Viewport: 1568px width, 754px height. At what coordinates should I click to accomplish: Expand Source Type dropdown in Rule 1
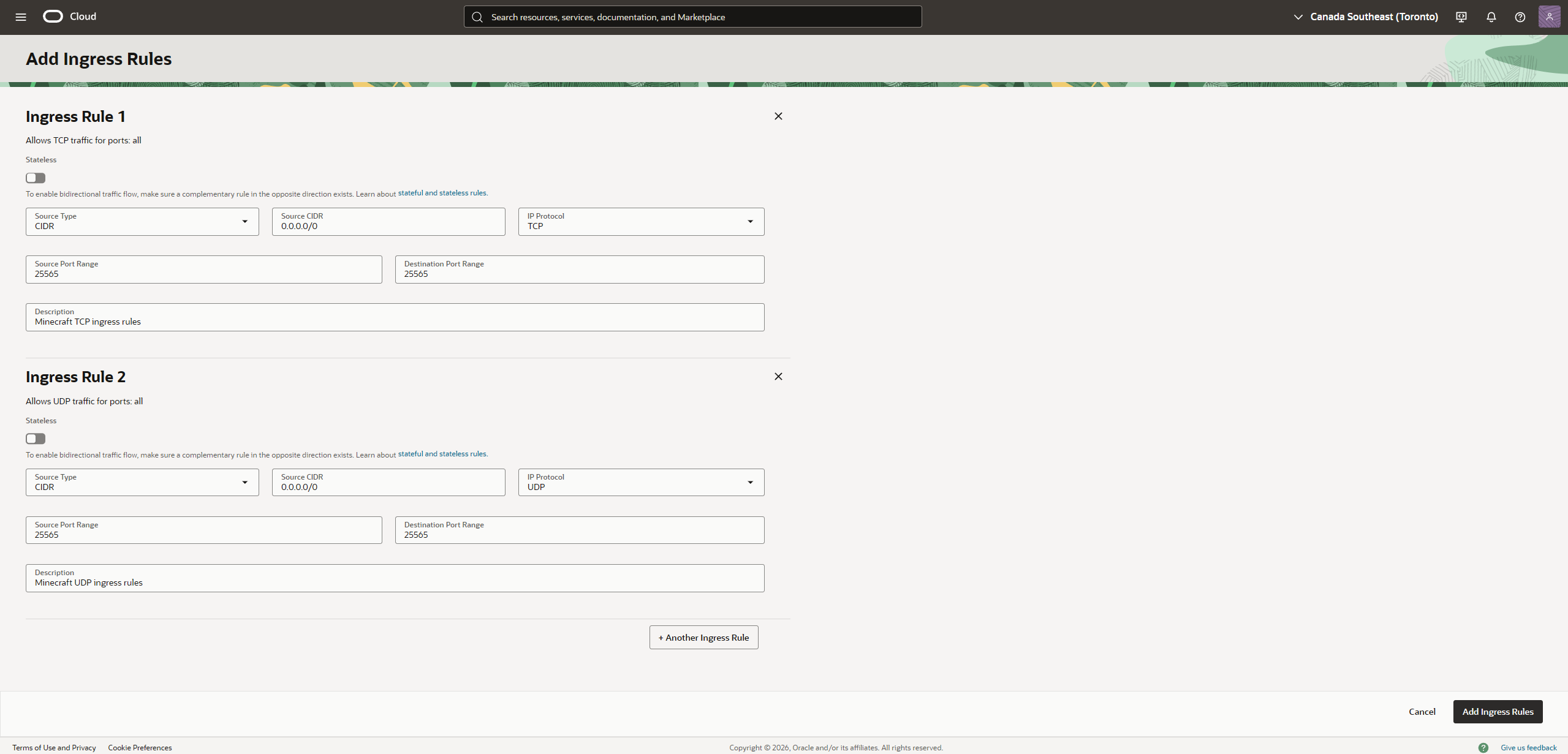point(142,222)
